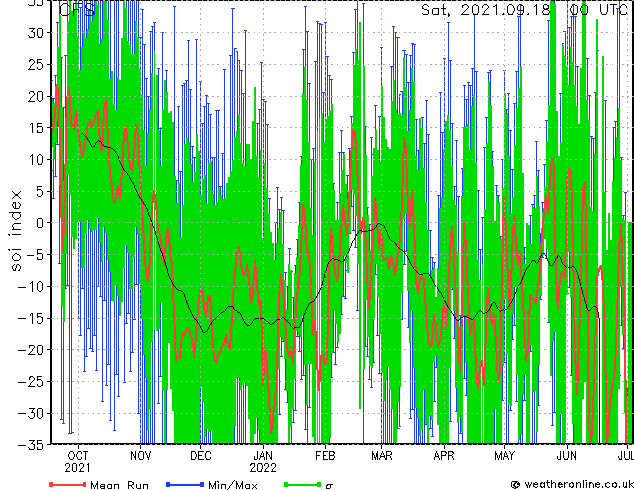Click the 30 tick label on y-axis
634x490 pixels.
tap(36, 32)
